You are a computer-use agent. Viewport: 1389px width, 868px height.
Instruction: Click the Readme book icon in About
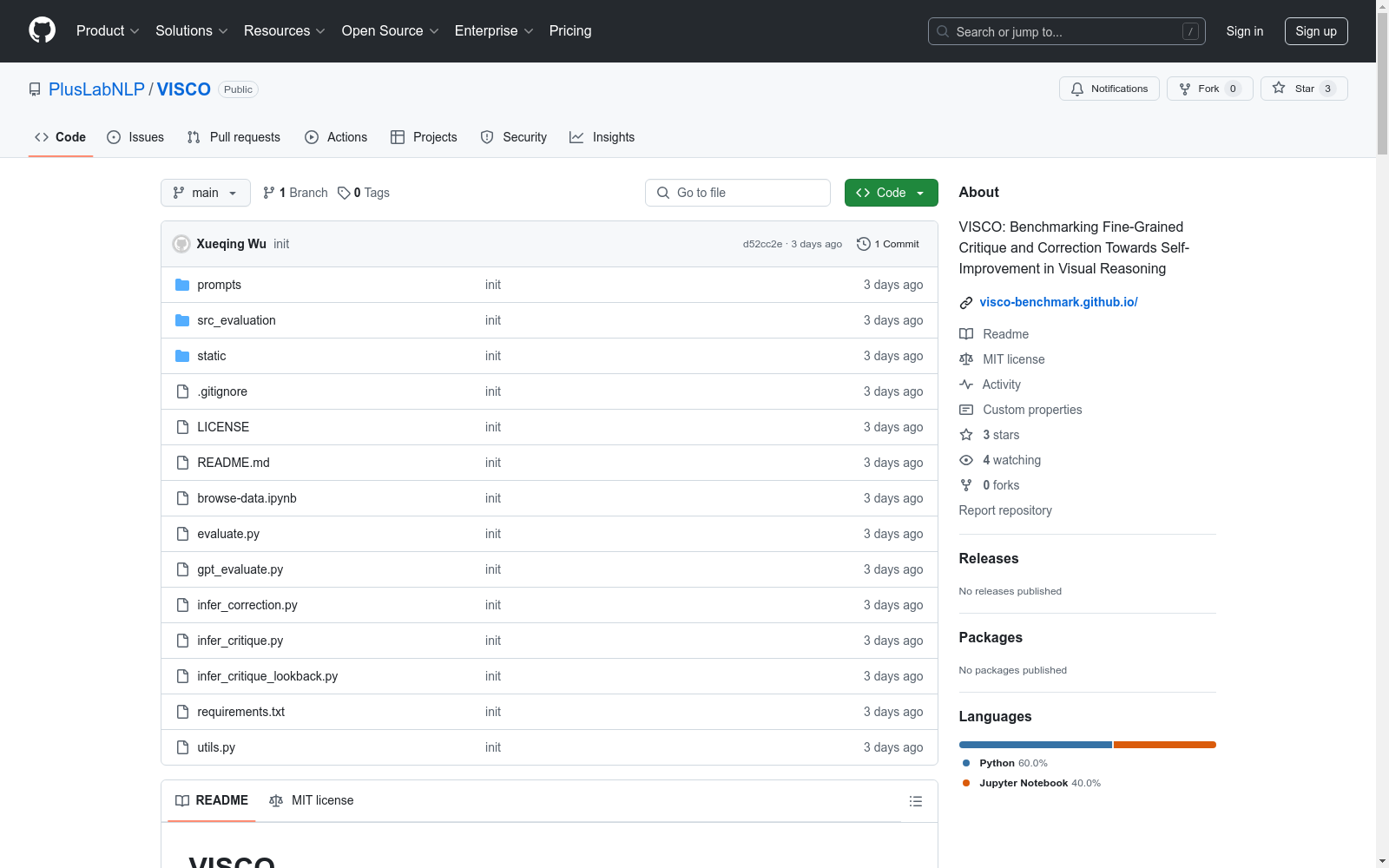pos(966,334)
